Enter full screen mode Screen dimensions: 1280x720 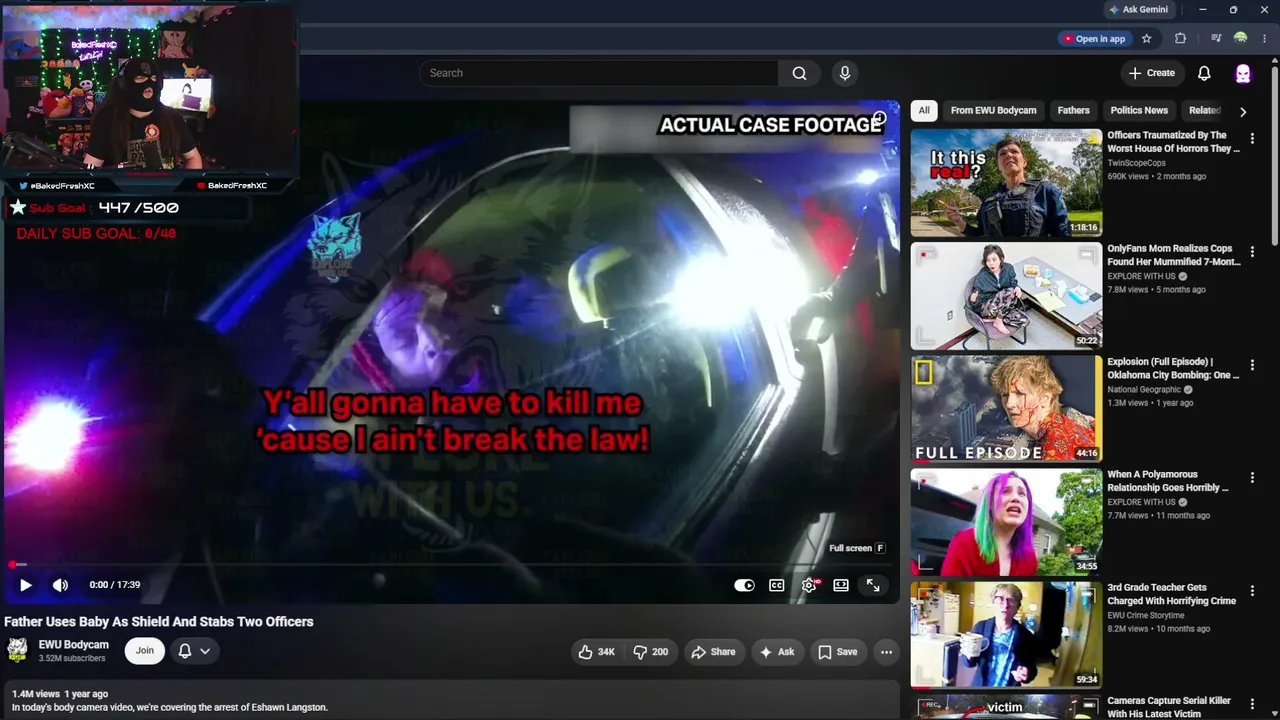(873, 585)
